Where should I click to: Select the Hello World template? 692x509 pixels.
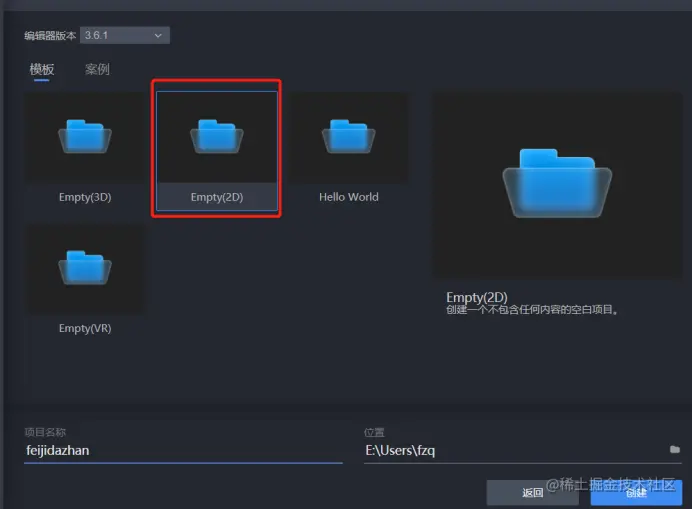(349, 151)
